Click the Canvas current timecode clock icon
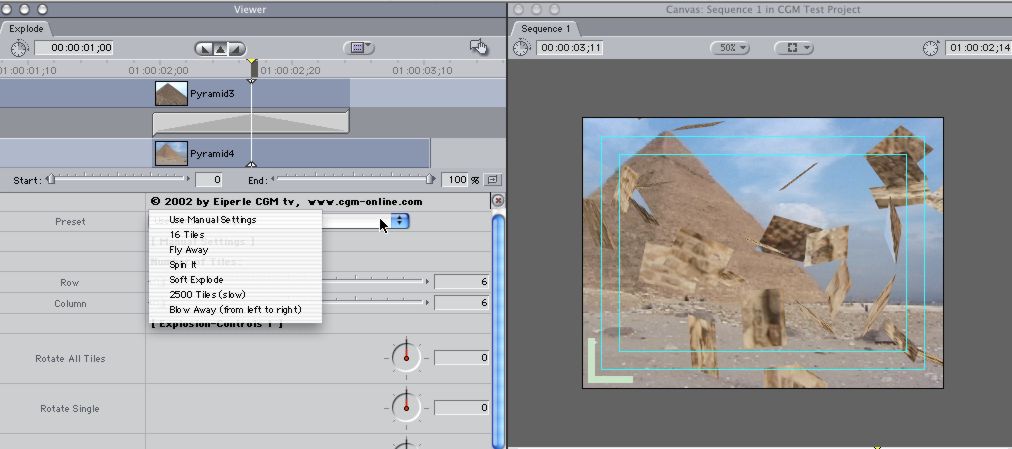Screen dimensions: 1012x449 931,48
